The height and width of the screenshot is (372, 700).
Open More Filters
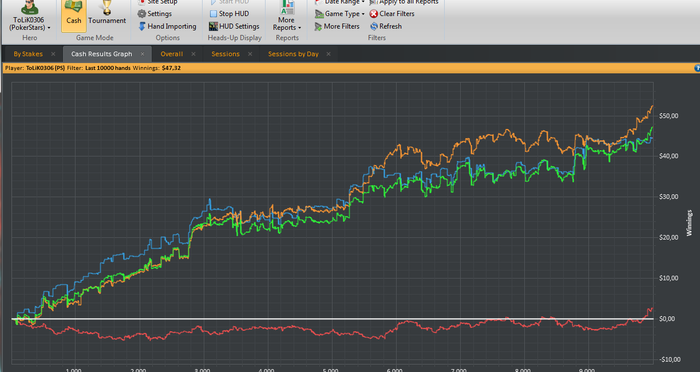337,26
